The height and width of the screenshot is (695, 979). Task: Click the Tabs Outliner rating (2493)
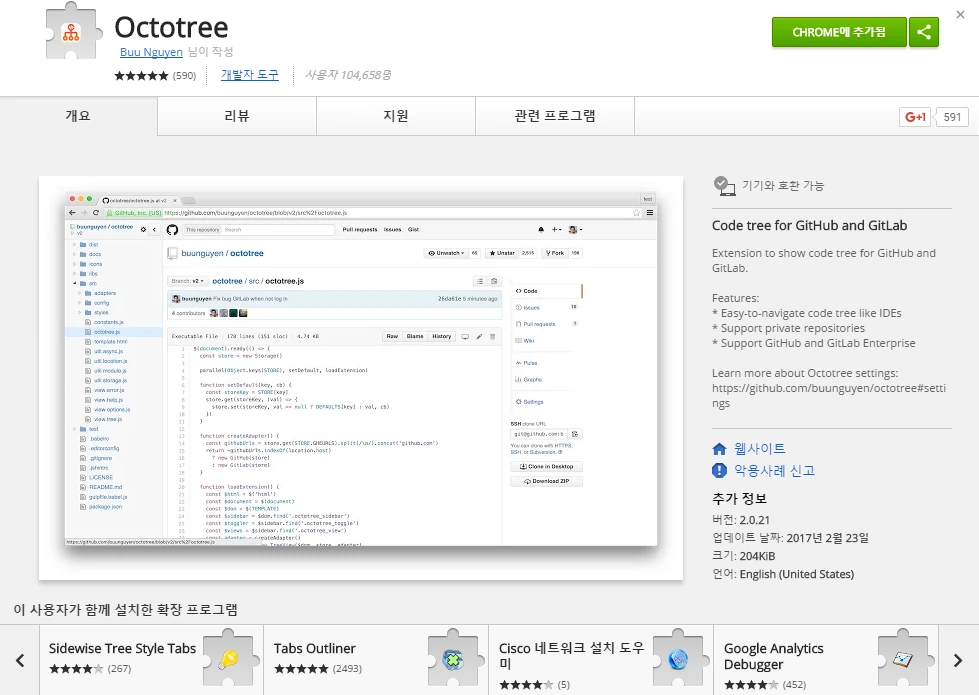pyautogui.click(x=318, y=669)
